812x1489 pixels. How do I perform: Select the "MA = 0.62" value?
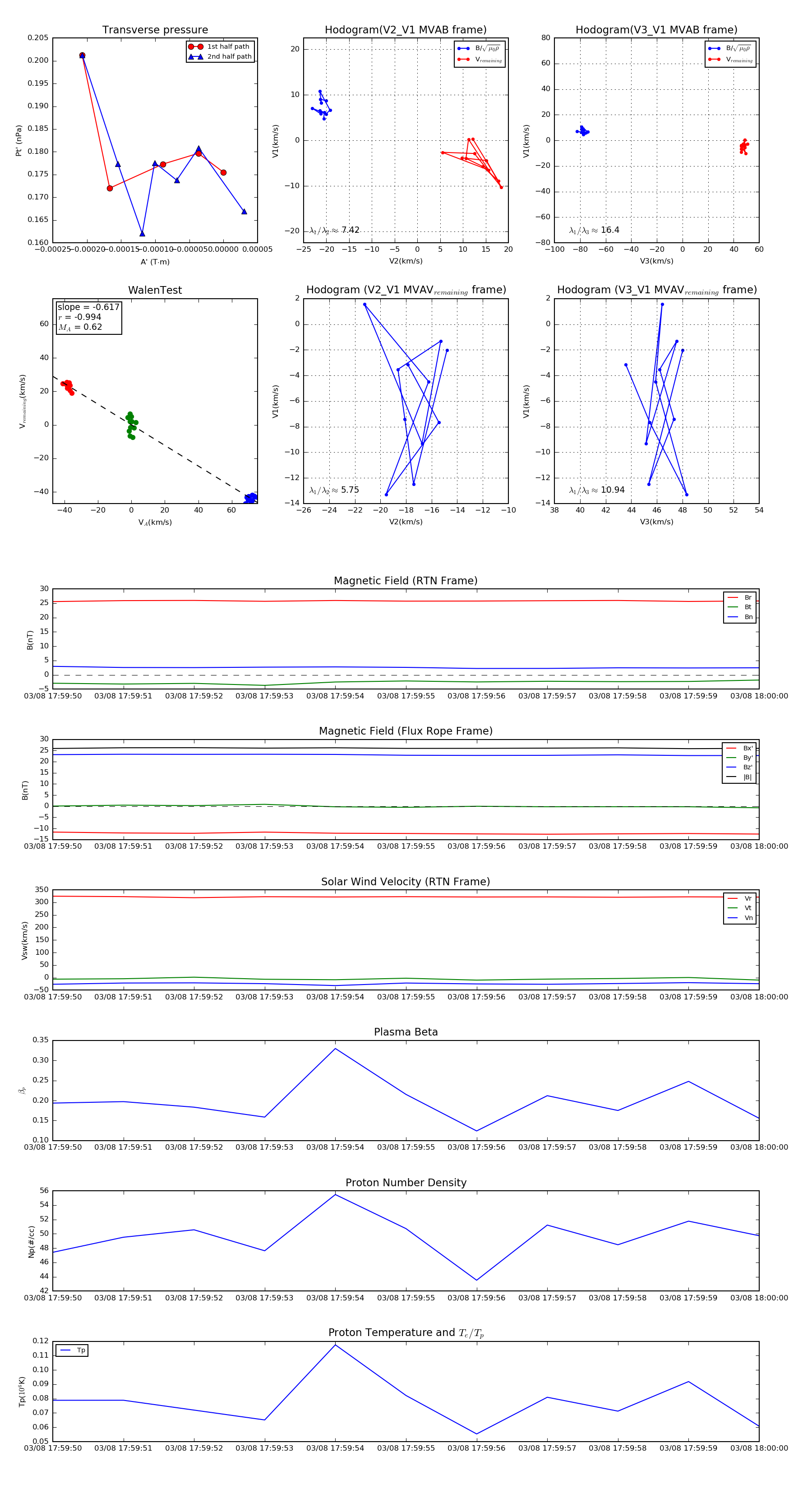[80, 327]
